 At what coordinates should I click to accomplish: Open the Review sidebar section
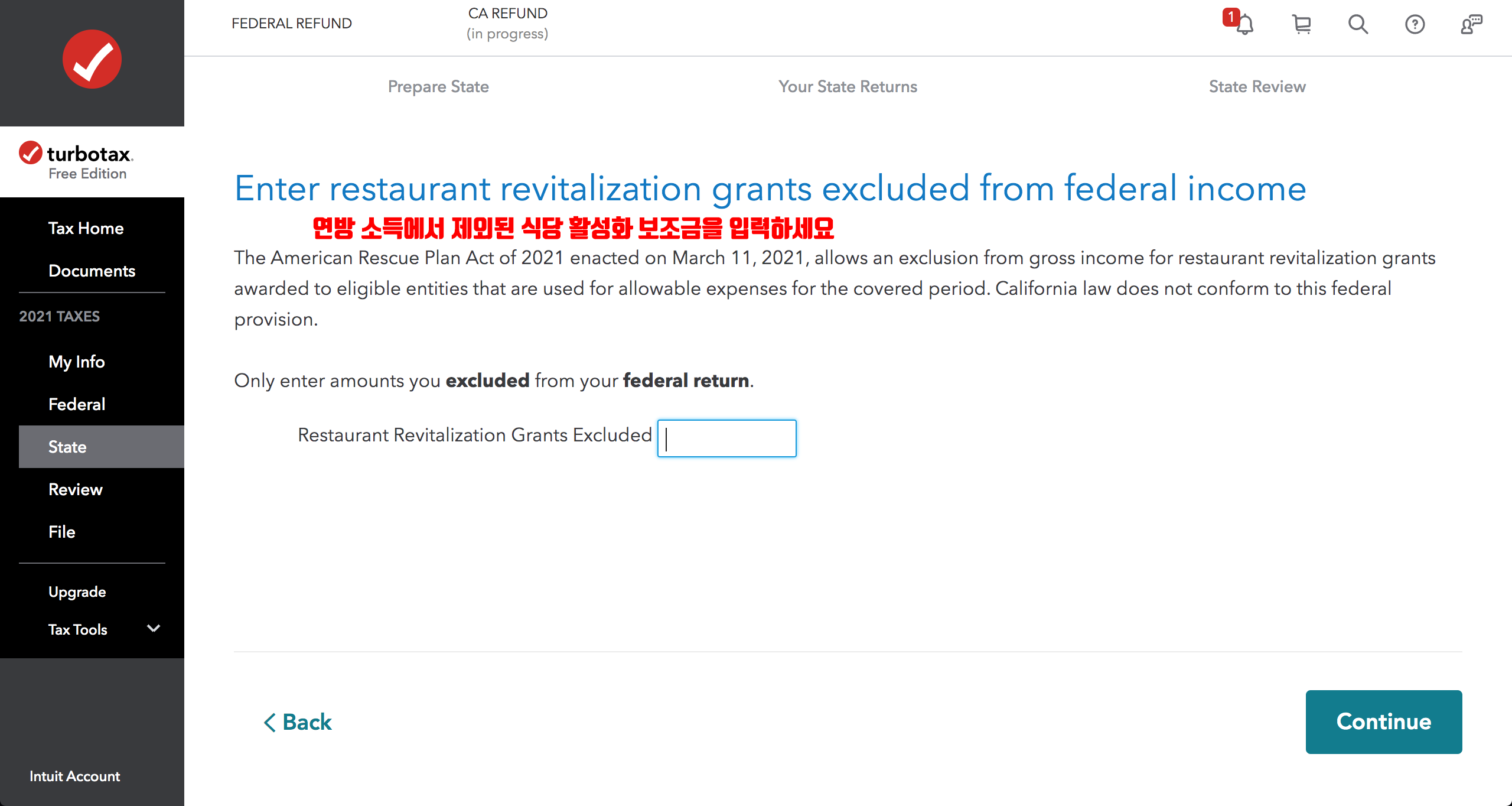point(75,489)
